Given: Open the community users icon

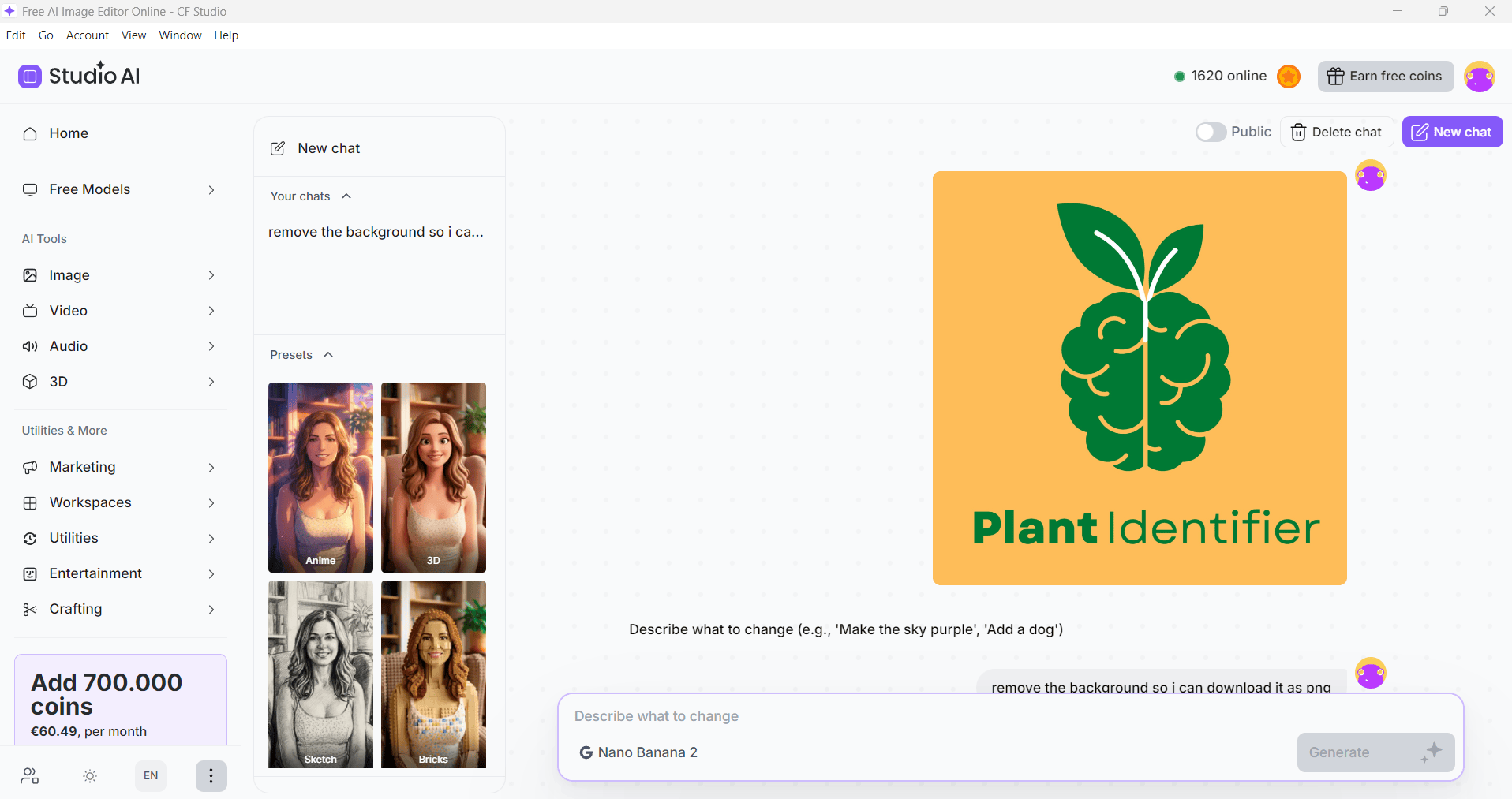Looking at the screenshot, I should pyautogui.click(x=30, y=776).
